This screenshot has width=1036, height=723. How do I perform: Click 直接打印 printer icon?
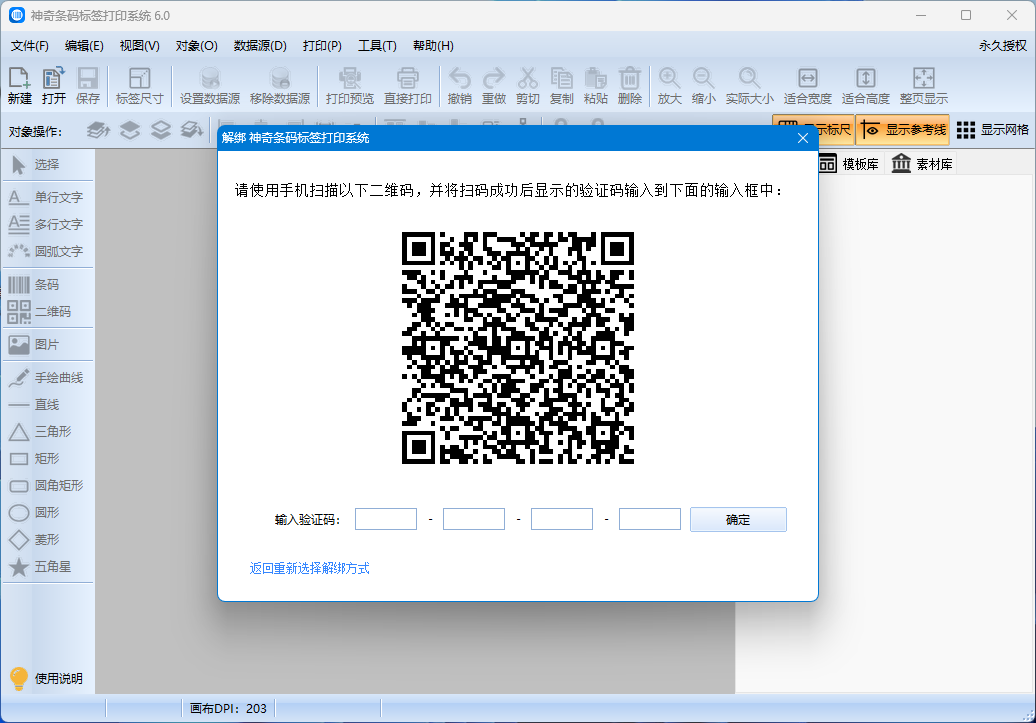pyautogui.click(x=408, y=86)
